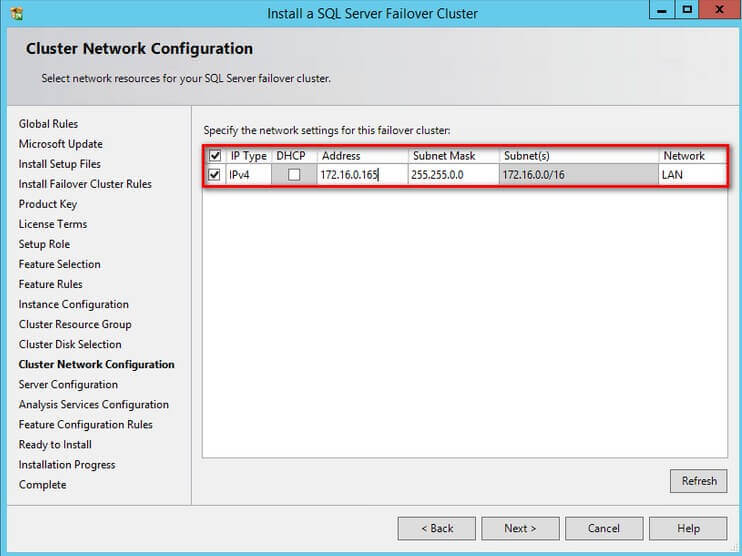This screenshot has height=556, width=742.
Task: Open the Help button
Action: coord(688,528)
